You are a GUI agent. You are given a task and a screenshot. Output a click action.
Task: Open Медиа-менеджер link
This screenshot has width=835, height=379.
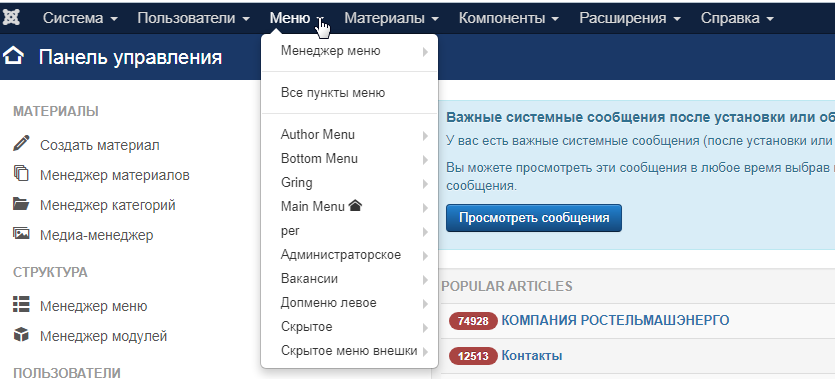point(96,235)
